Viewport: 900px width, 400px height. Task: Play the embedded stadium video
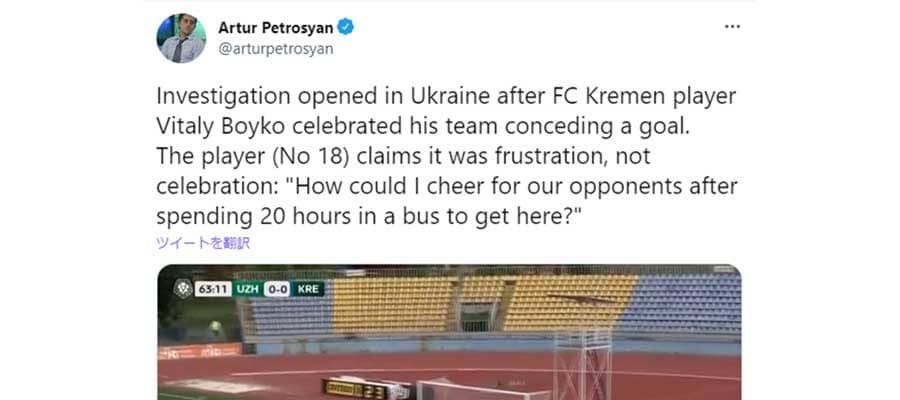pyautogui.click(x=449, y=332)
